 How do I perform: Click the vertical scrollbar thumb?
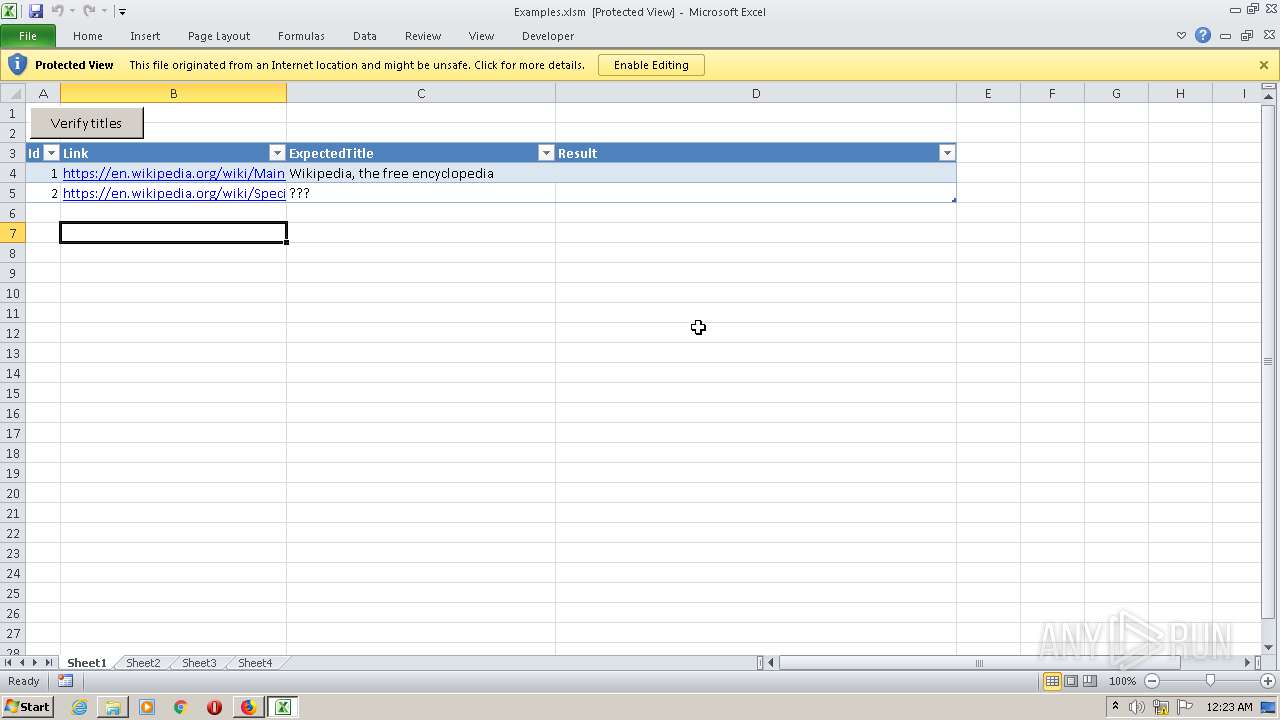1269,361
